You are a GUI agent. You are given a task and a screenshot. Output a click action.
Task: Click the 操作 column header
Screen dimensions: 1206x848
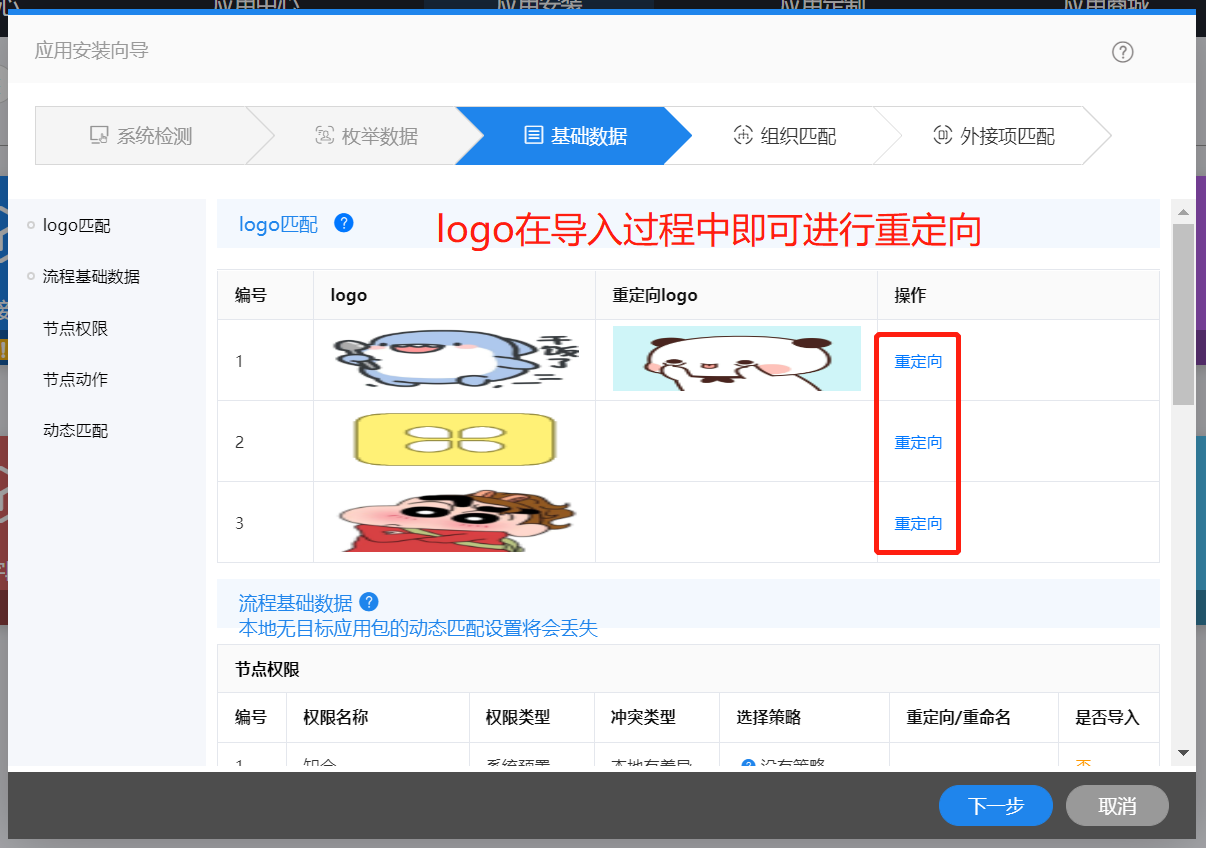(910, 295)
